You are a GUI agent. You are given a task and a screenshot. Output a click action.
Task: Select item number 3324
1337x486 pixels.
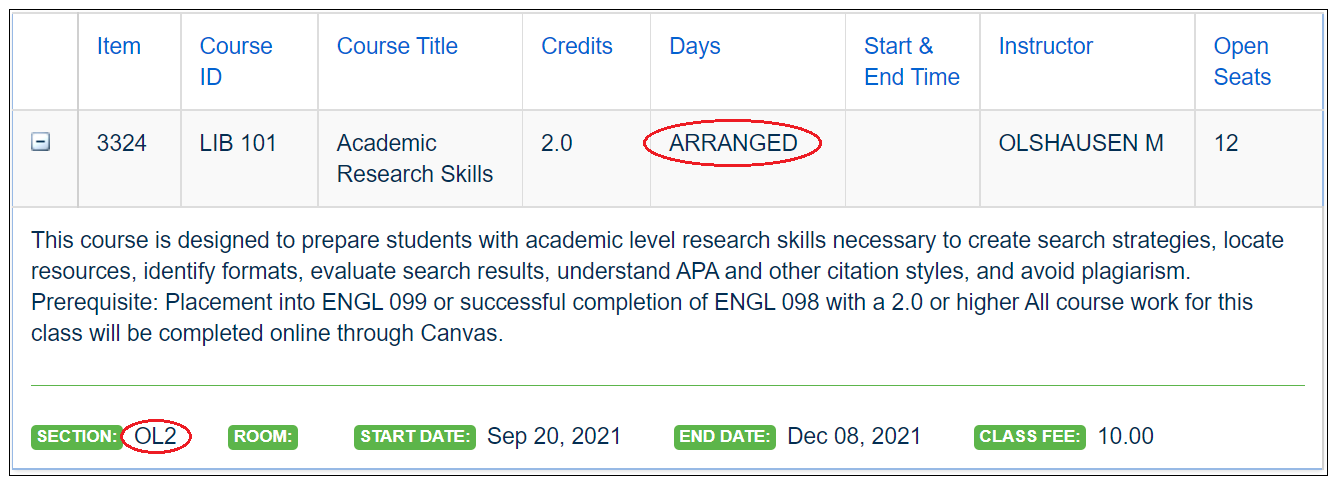(x=121, y=143)
